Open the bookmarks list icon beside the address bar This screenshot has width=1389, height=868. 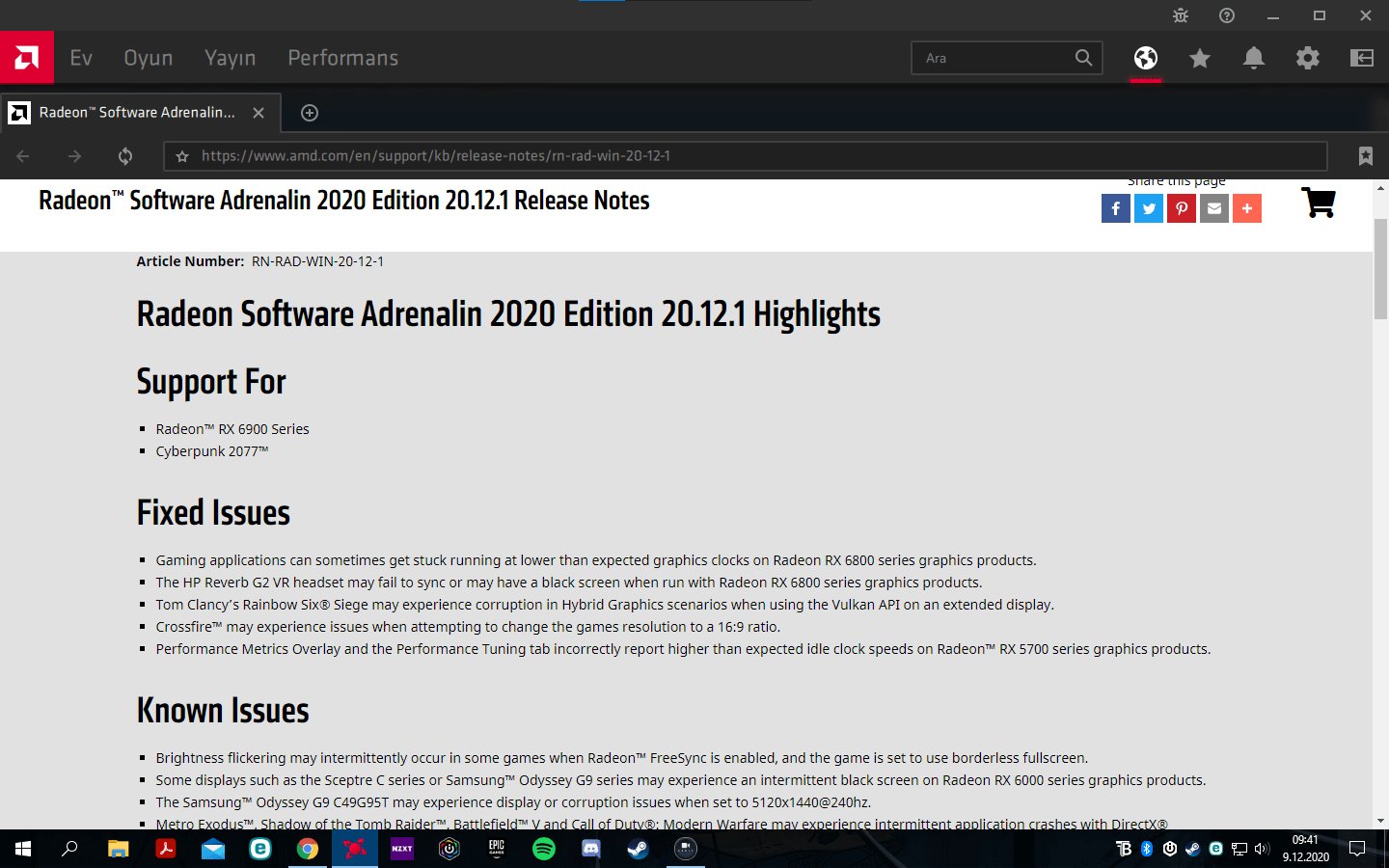coord(1366,156)
